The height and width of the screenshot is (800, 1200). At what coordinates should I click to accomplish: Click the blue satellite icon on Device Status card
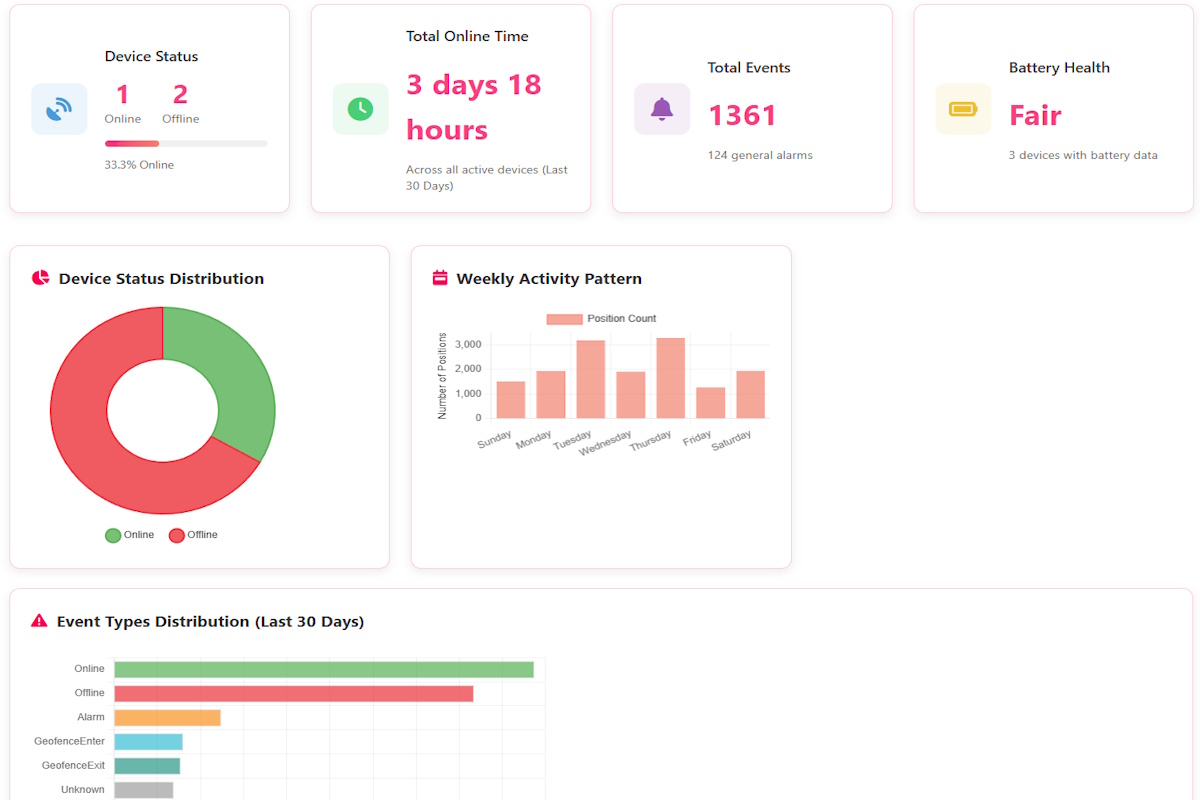pos(59,108)
